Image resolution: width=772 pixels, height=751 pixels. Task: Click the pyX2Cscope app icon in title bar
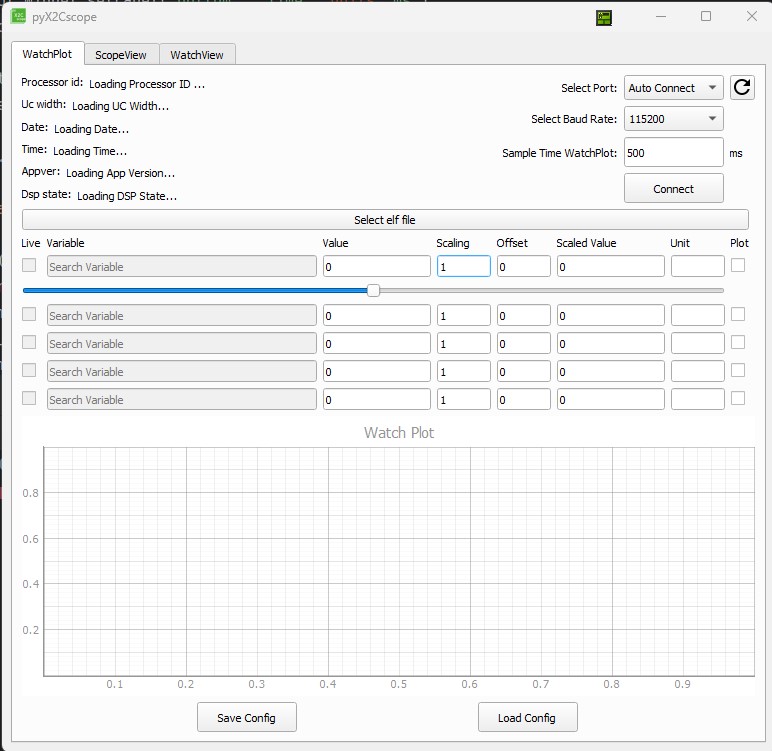pyautogui.click(x=18, y=17)
